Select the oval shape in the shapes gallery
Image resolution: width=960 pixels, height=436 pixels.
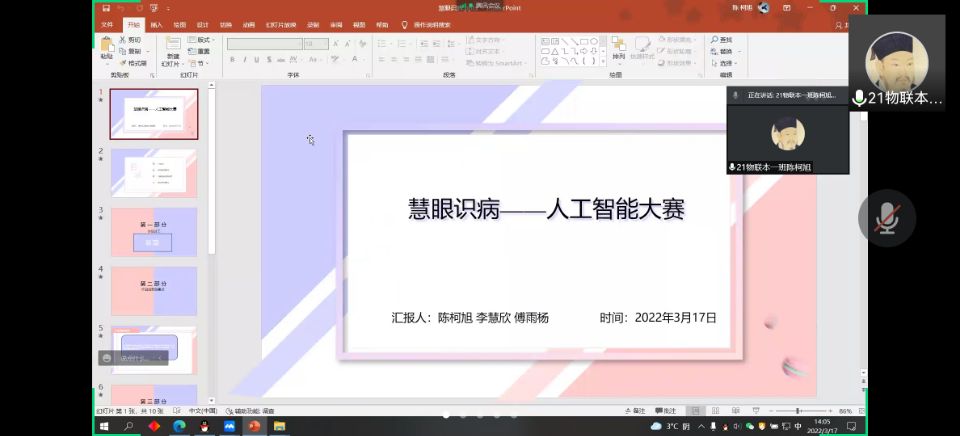[x=594, y=41]
